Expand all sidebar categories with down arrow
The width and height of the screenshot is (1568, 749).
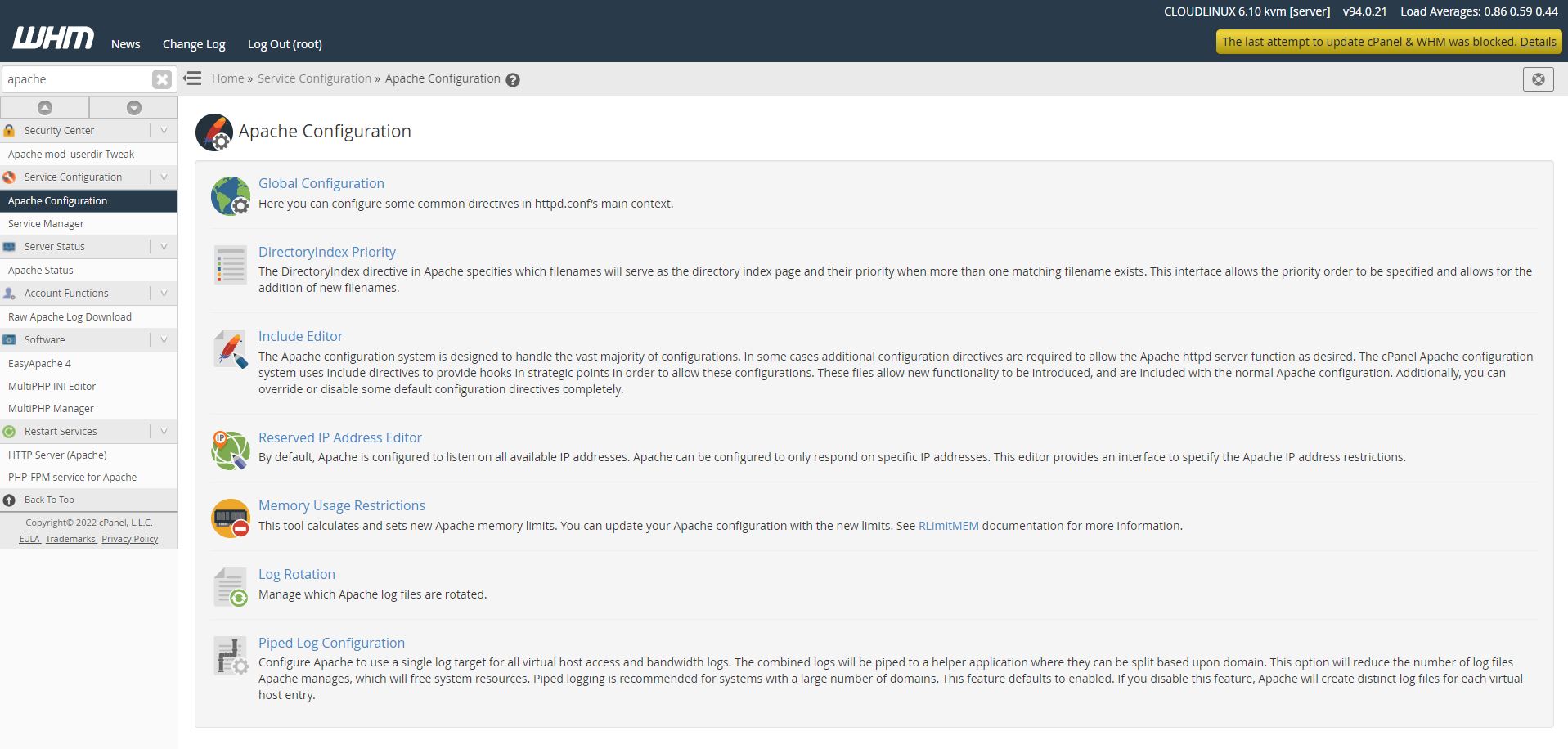[x=134, y=107]
